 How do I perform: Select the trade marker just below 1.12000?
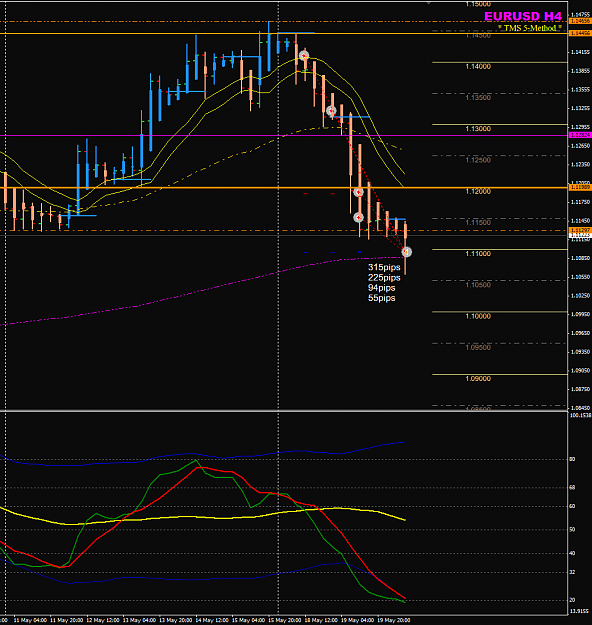pos(358,193)
